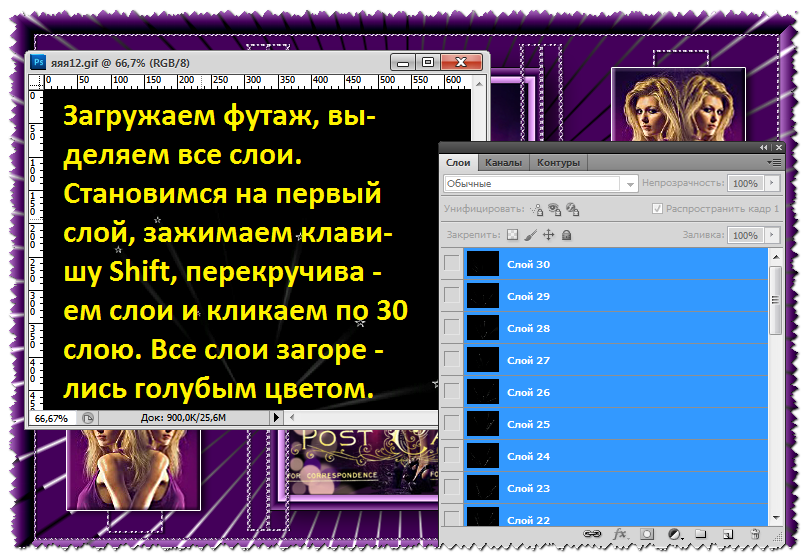Toggle visibility of Слой 26
The width and height of the screenshot is (808, 560).
tap(452, 391)
